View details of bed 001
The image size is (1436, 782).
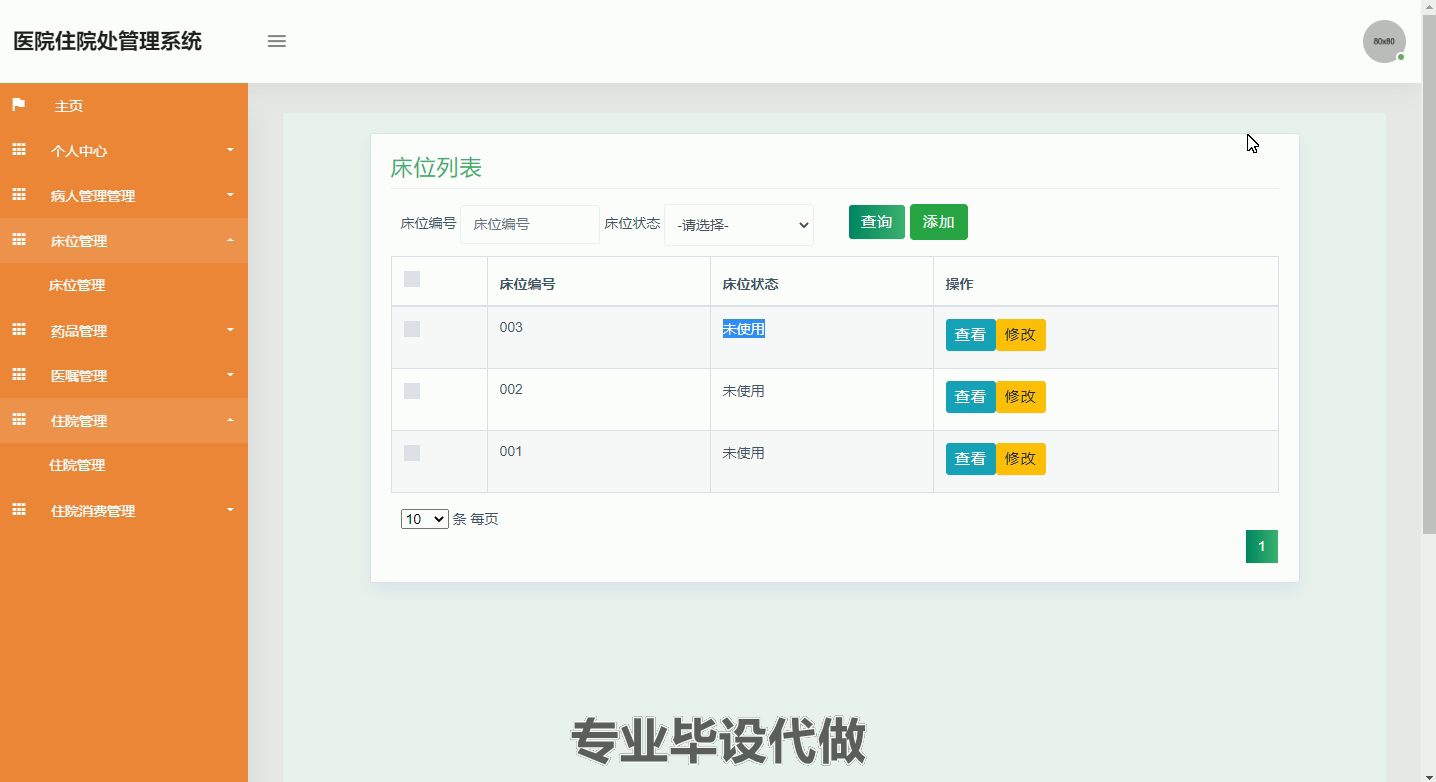pyautogui.click(x=970, y=459)
